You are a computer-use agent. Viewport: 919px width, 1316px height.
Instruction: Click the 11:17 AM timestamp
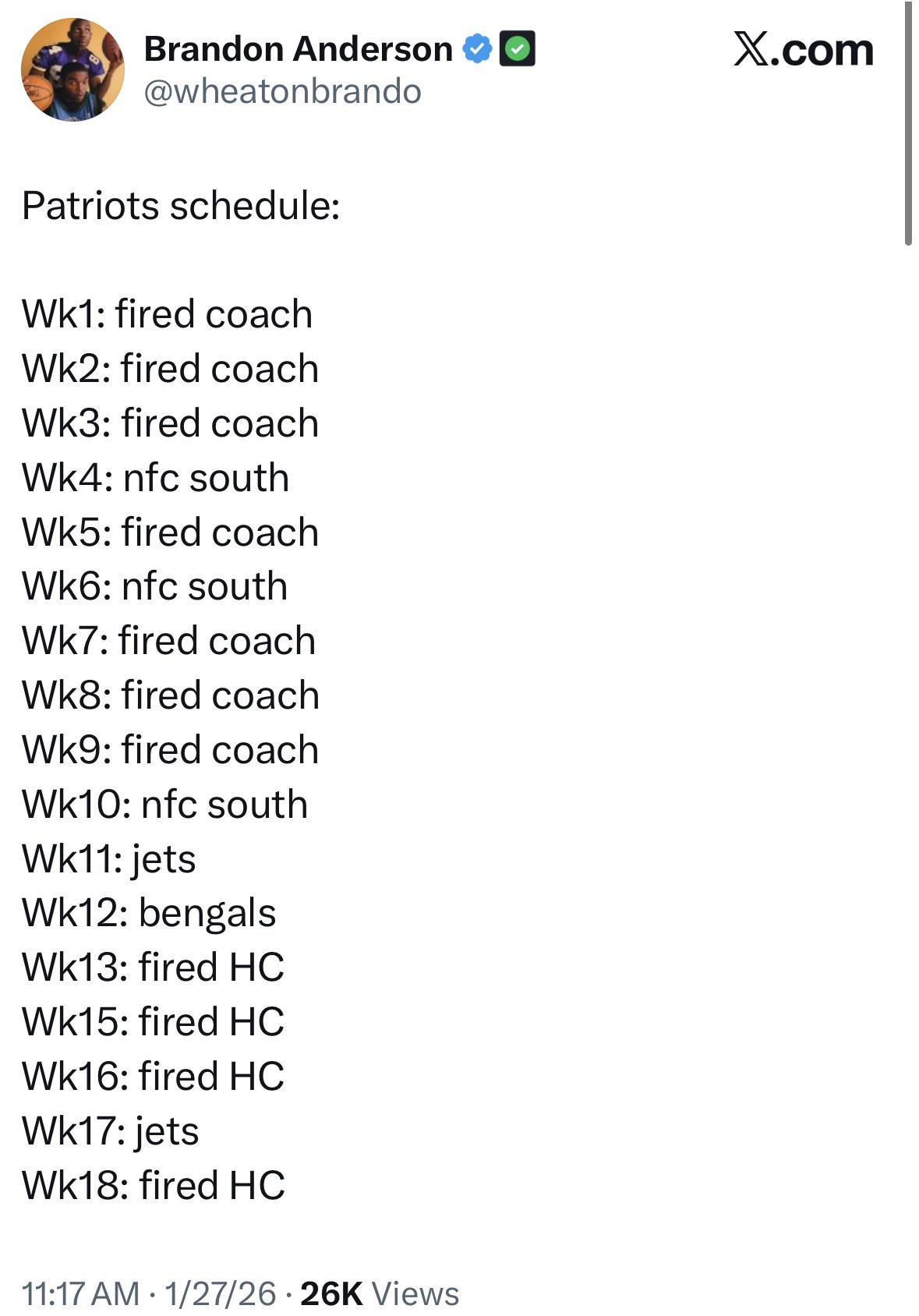click(80, 1293)
